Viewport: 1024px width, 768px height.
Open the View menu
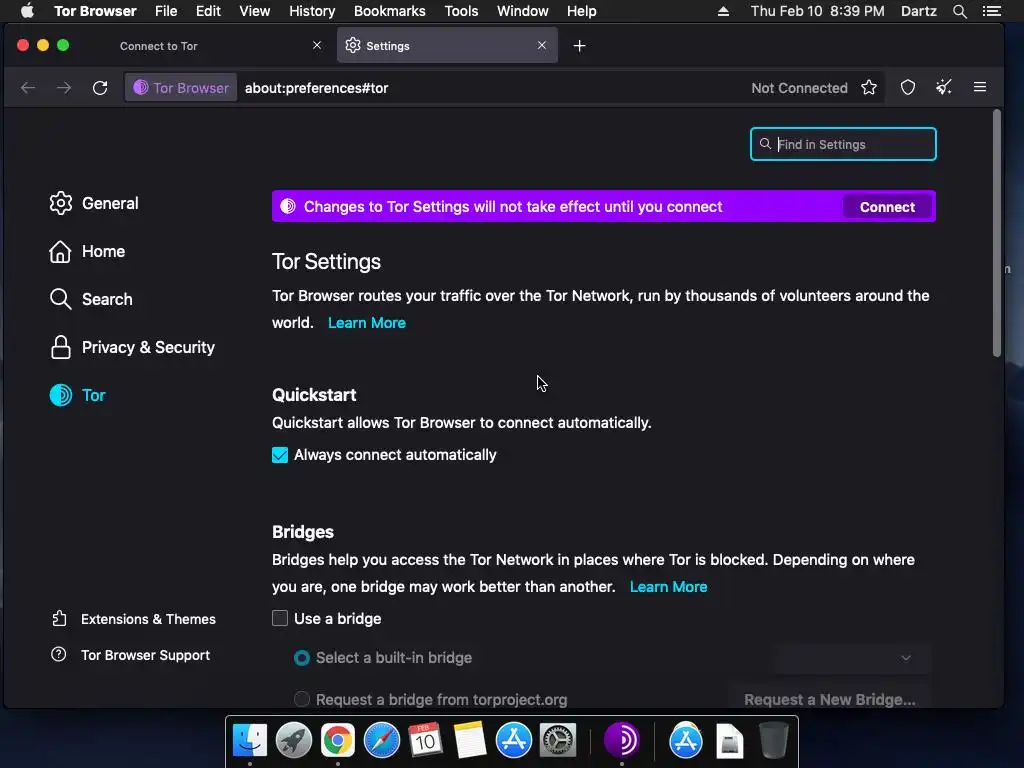[255, 11]
